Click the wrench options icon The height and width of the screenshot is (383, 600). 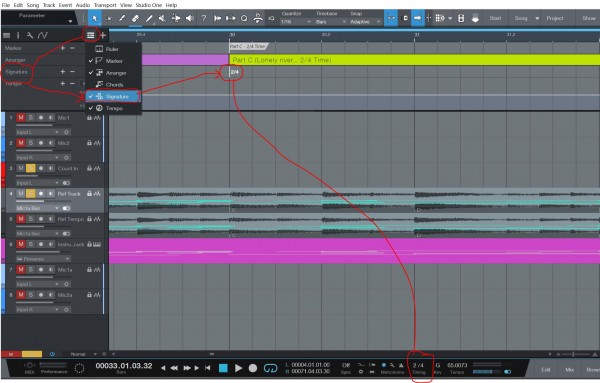(x=30, y=35)
